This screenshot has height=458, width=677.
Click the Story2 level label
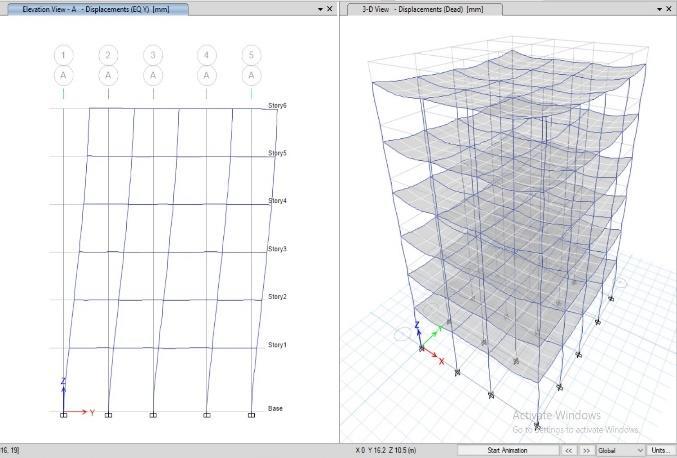click(x=277, y=297)
